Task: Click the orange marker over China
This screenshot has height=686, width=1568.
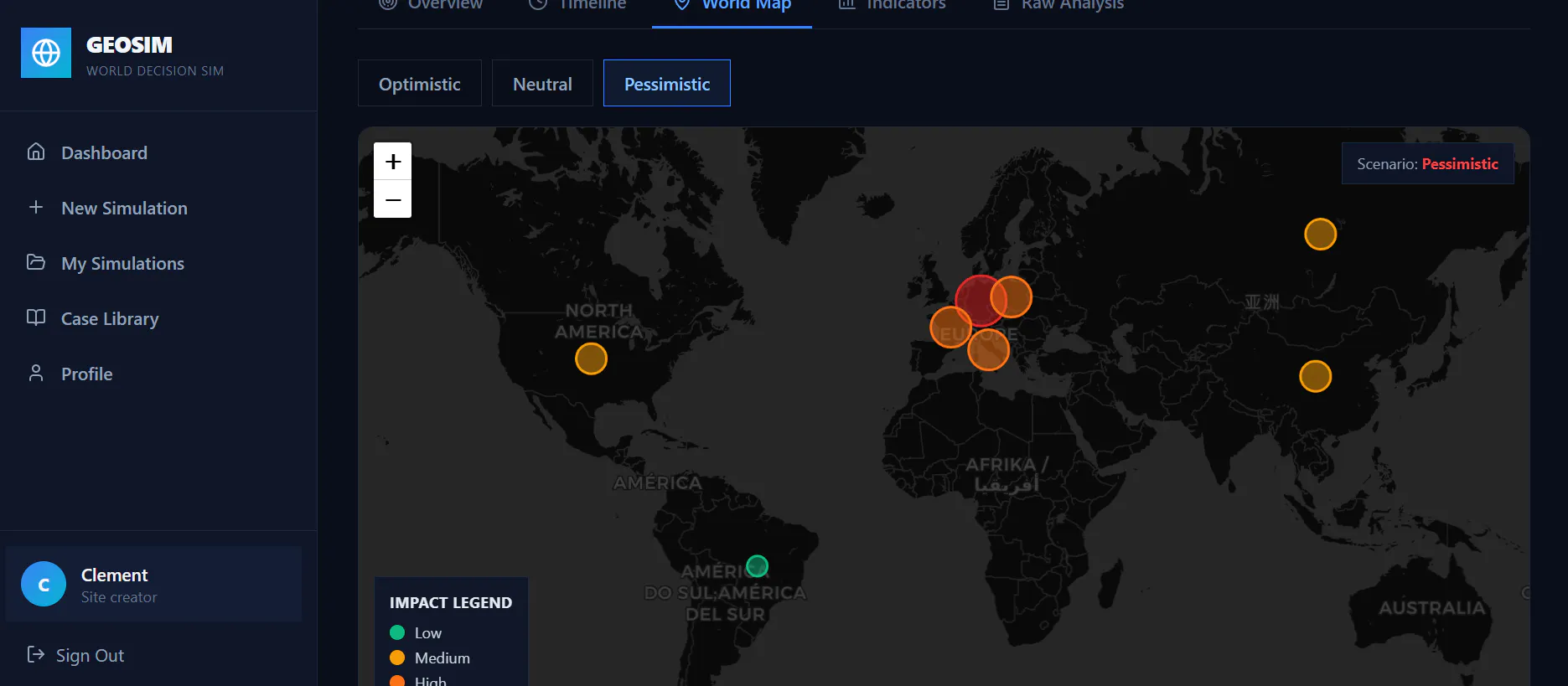Action: coord(1315,376)
